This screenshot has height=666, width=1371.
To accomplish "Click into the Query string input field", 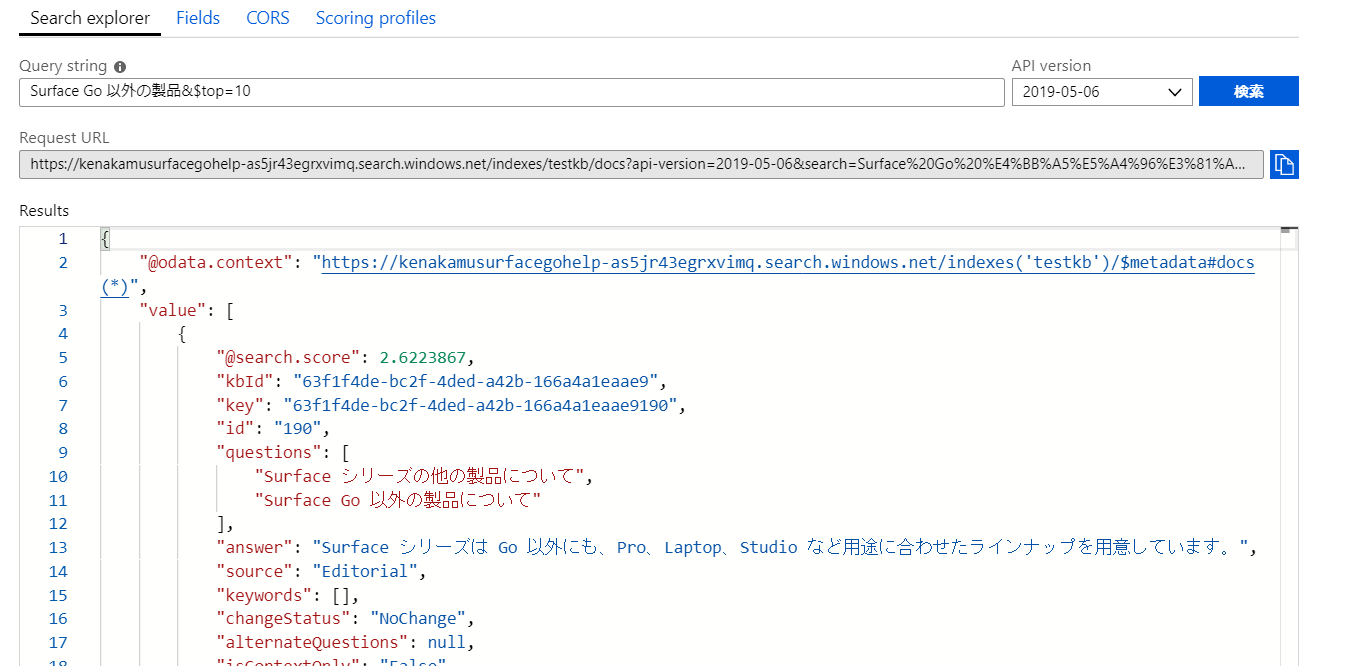I will pyautogui.click(x=511, y=92).
